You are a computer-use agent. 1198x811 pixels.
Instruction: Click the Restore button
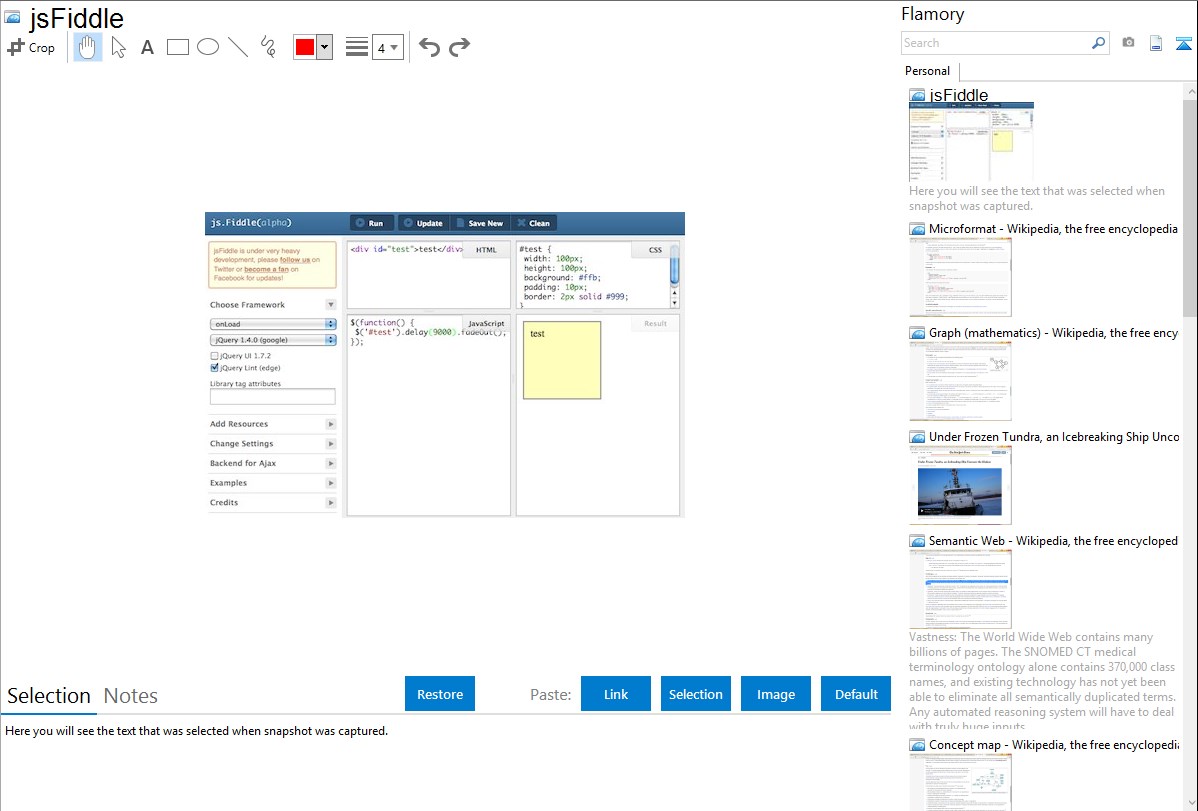point(440,694)
